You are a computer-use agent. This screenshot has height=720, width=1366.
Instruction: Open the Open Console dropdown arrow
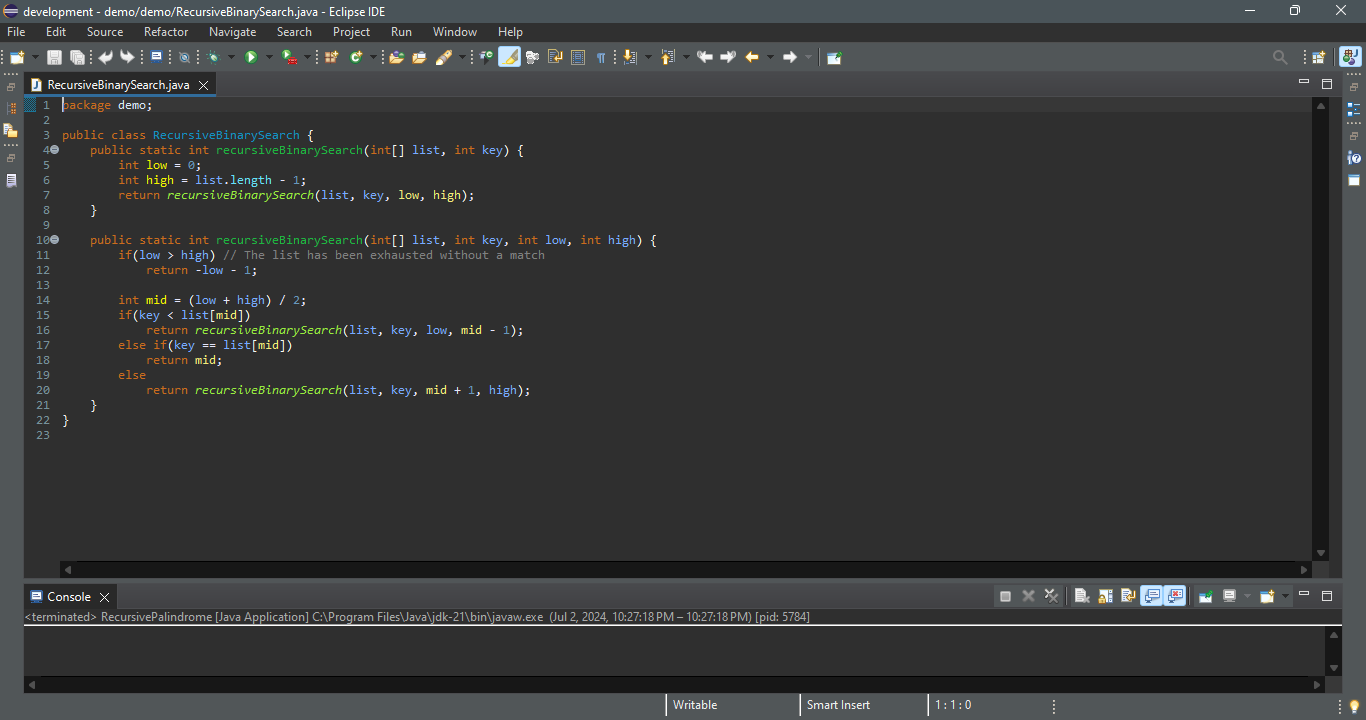pos(1286,596)
